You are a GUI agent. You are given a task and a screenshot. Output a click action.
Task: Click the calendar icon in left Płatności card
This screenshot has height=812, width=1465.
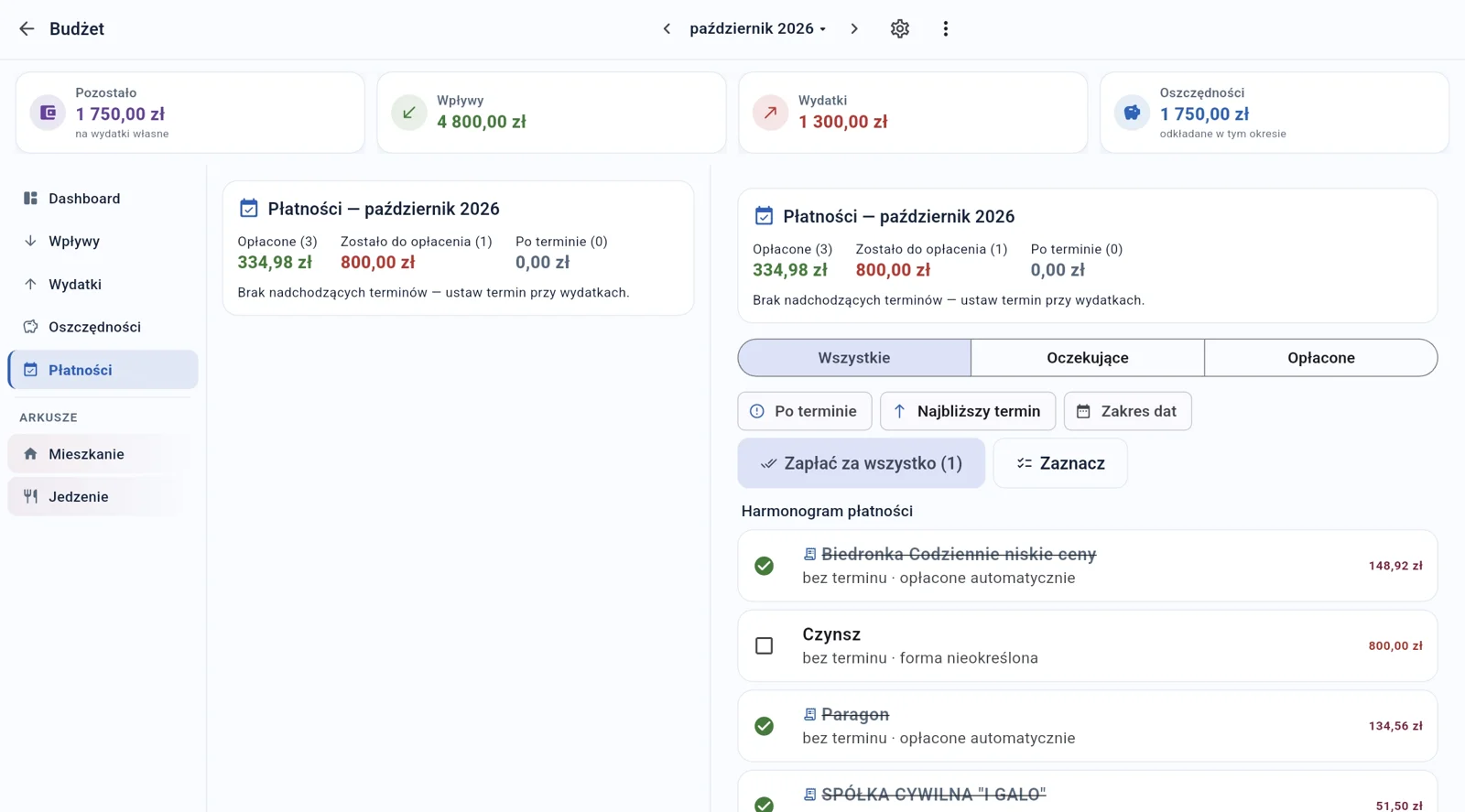(x=249, y=209)
